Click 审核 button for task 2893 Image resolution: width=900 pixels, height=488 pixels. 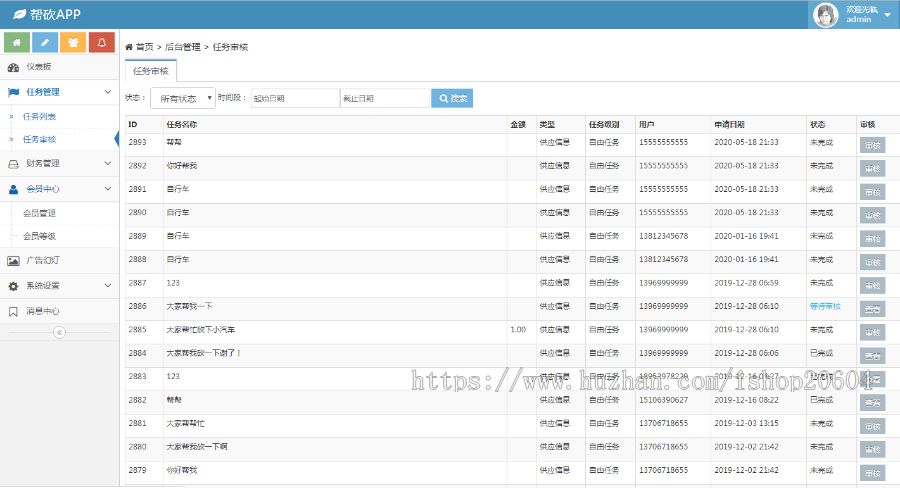point(872,145)
